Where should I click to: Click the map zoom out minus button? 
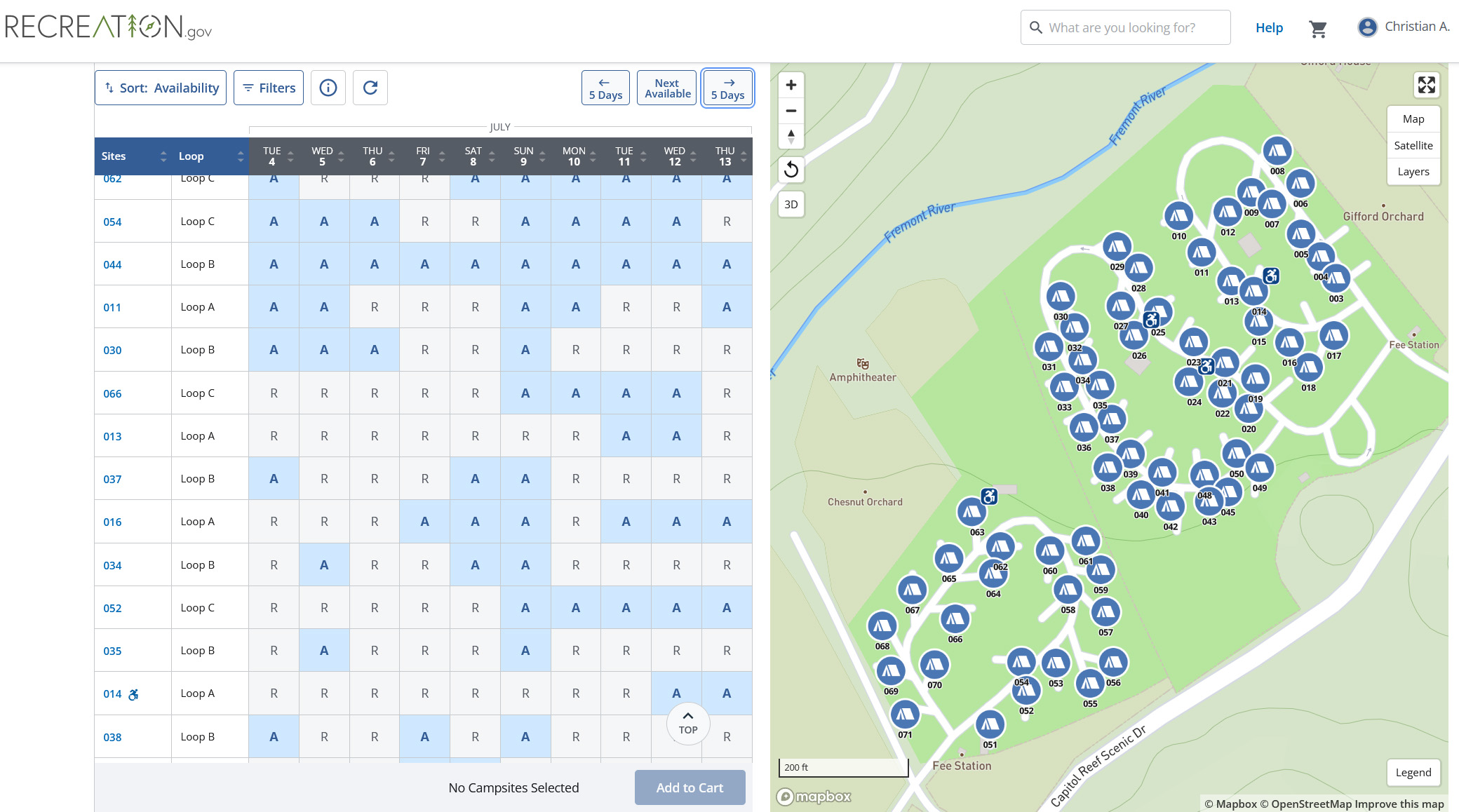pos(791,111)
